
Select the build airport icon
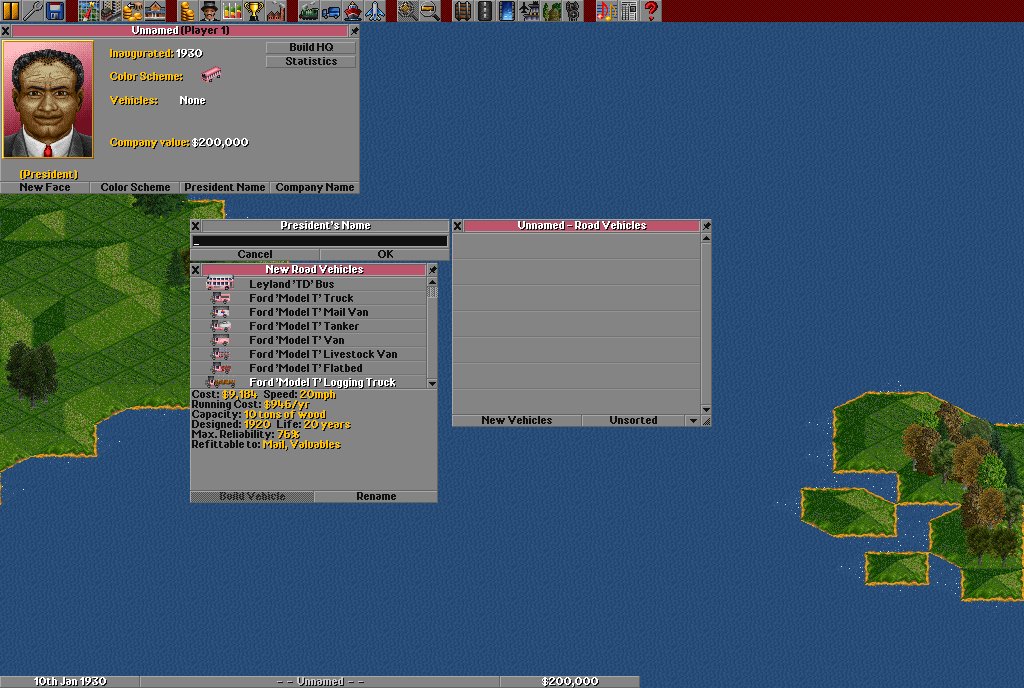530,10
